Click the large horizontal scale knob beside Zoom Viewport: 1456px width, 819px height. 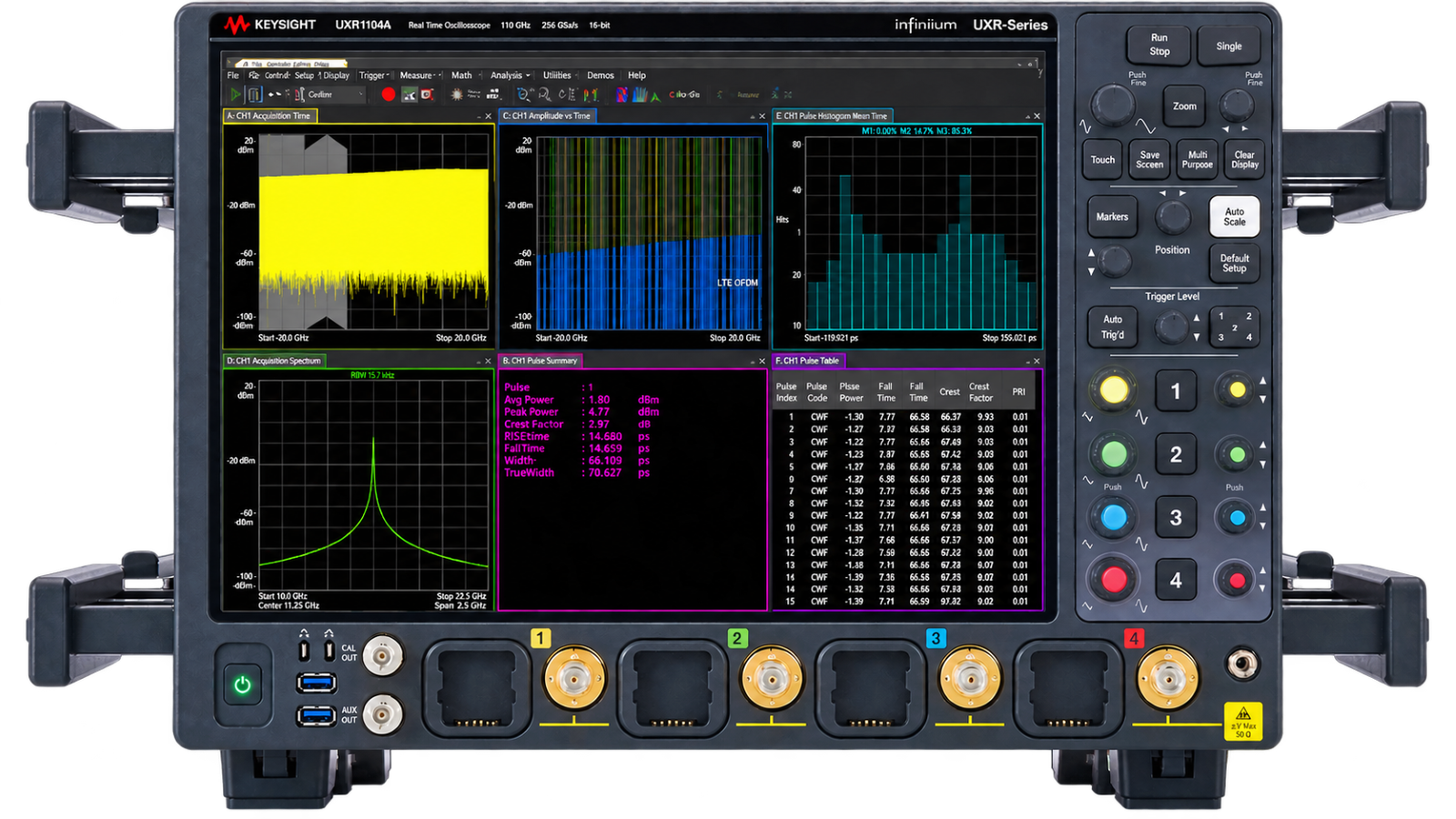(1112, 106)
